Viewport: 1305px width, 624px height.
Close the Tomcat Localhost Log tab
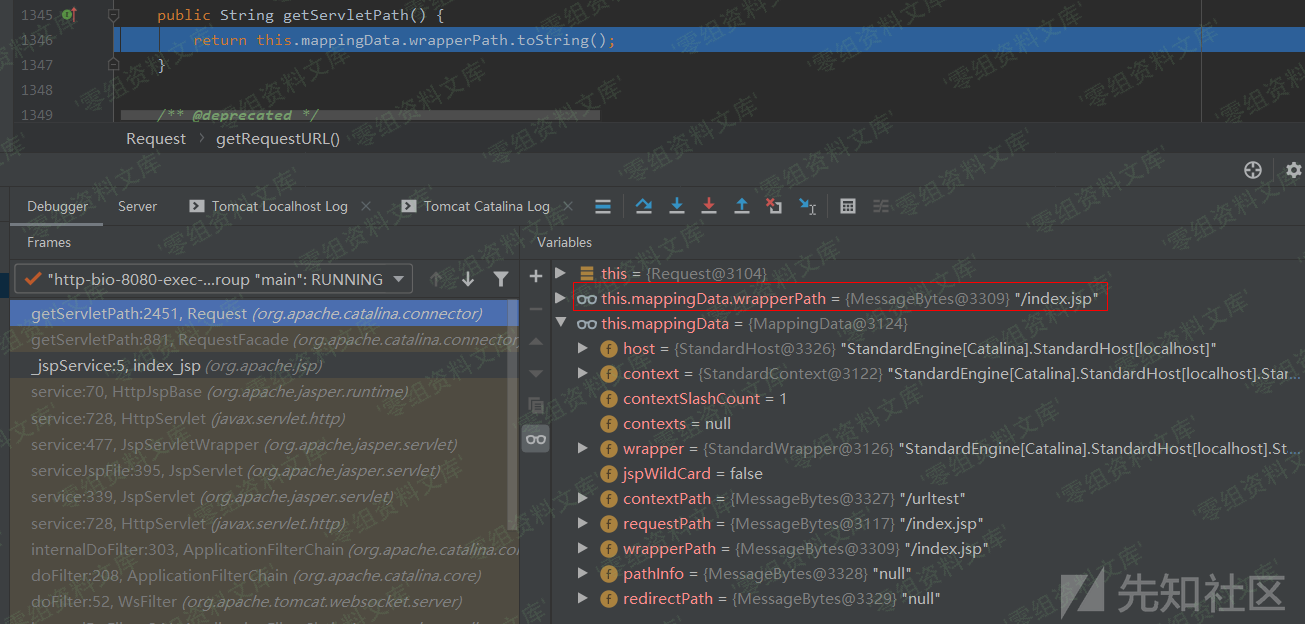[x=366, y=206]
